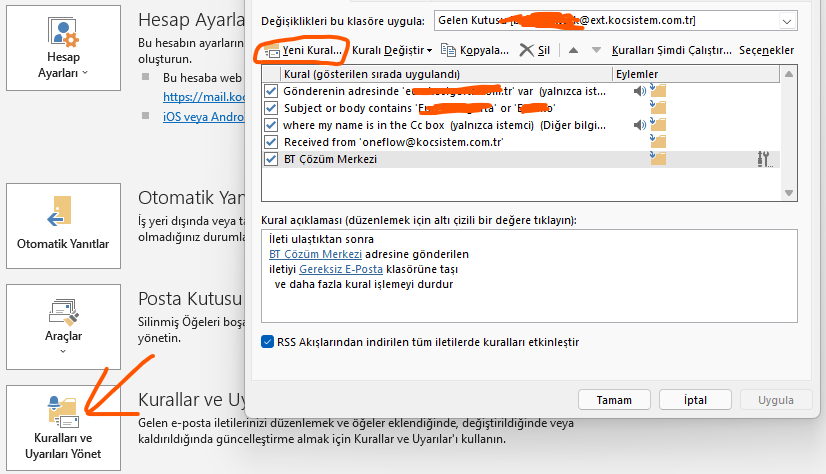Open Gereksiz E-Posta folder link

click(341, 269)
